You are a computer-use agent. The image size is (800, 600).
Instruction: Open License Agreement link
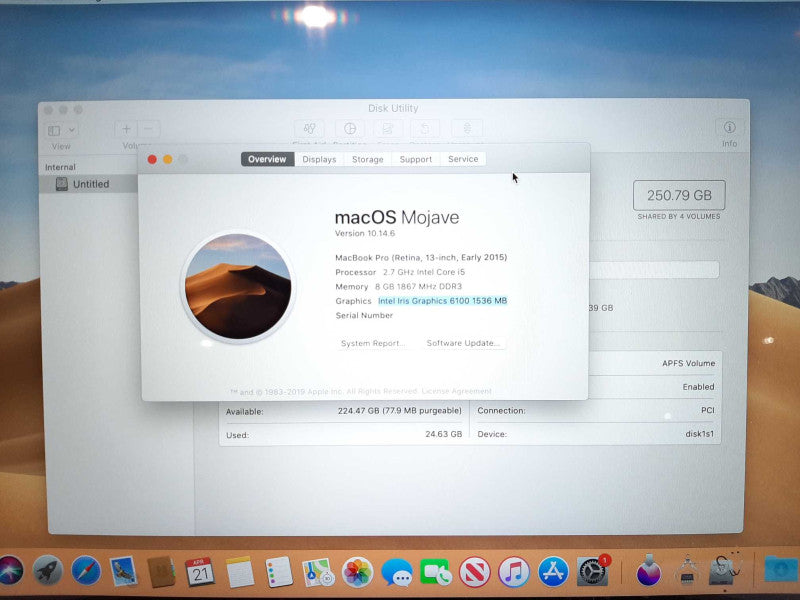pyautogui.click(x=457, y=391)
